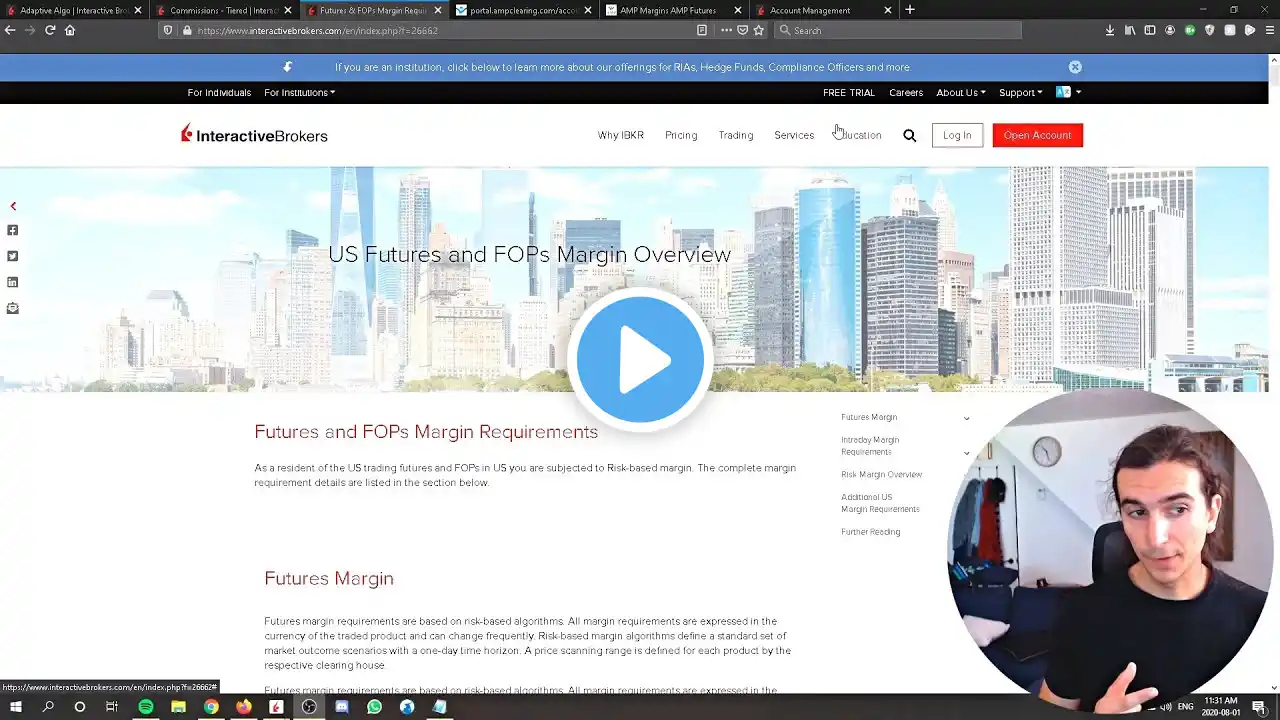Open the Trading menu
1280x720 pixels.
tap(736, 135)
